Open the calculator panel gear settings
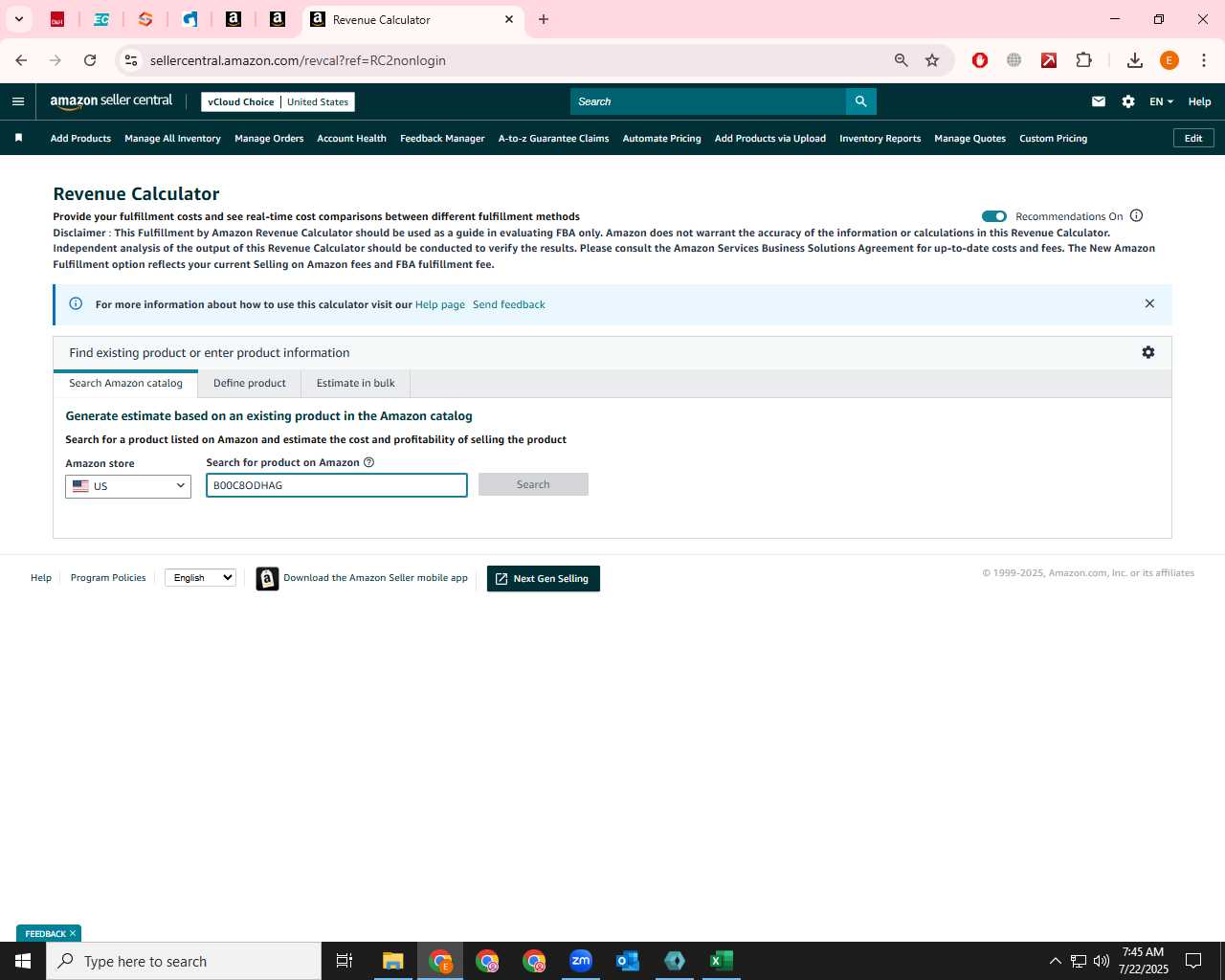The height and width of the screenshot is (980, 1225). point(1148,352)
